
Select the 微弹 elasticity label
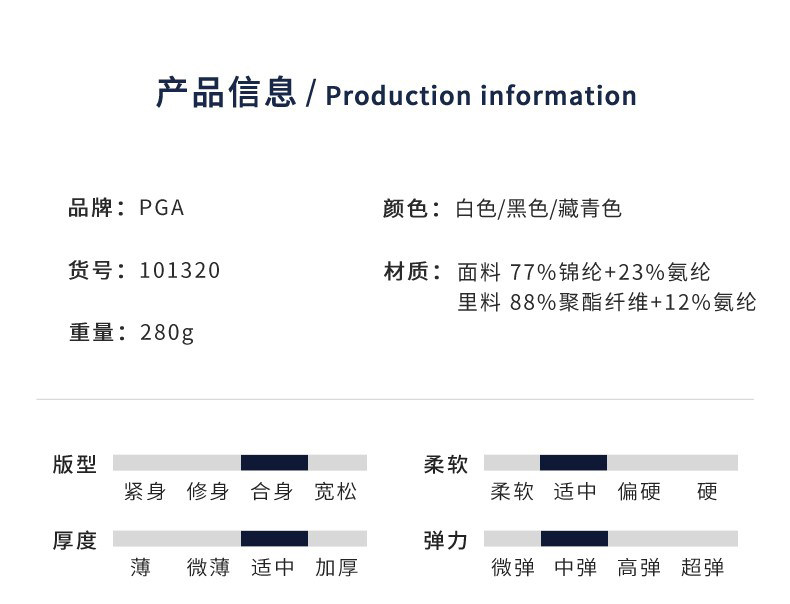(513, 568)
